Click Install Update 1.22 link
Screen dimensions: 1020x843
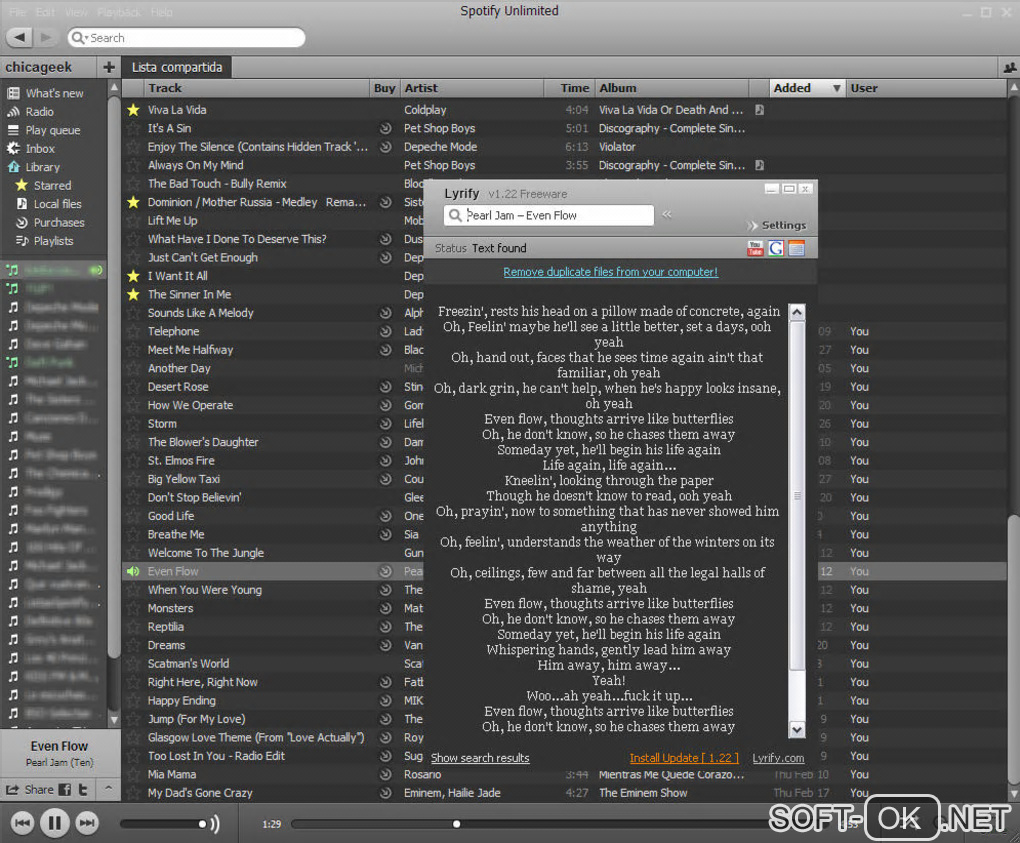(684, 758)
